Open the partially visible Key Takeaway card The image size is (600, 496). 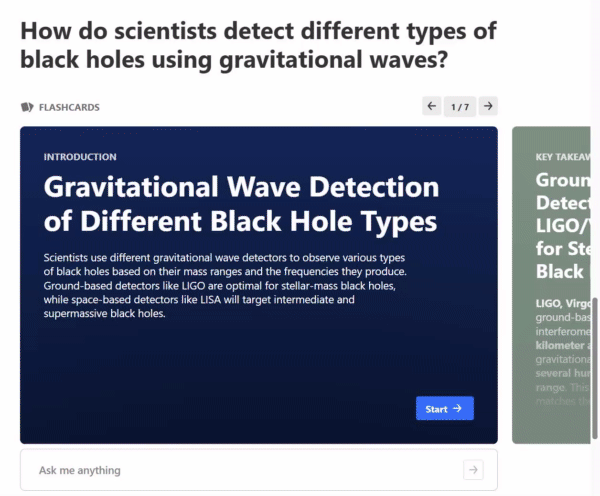point(551,285)
